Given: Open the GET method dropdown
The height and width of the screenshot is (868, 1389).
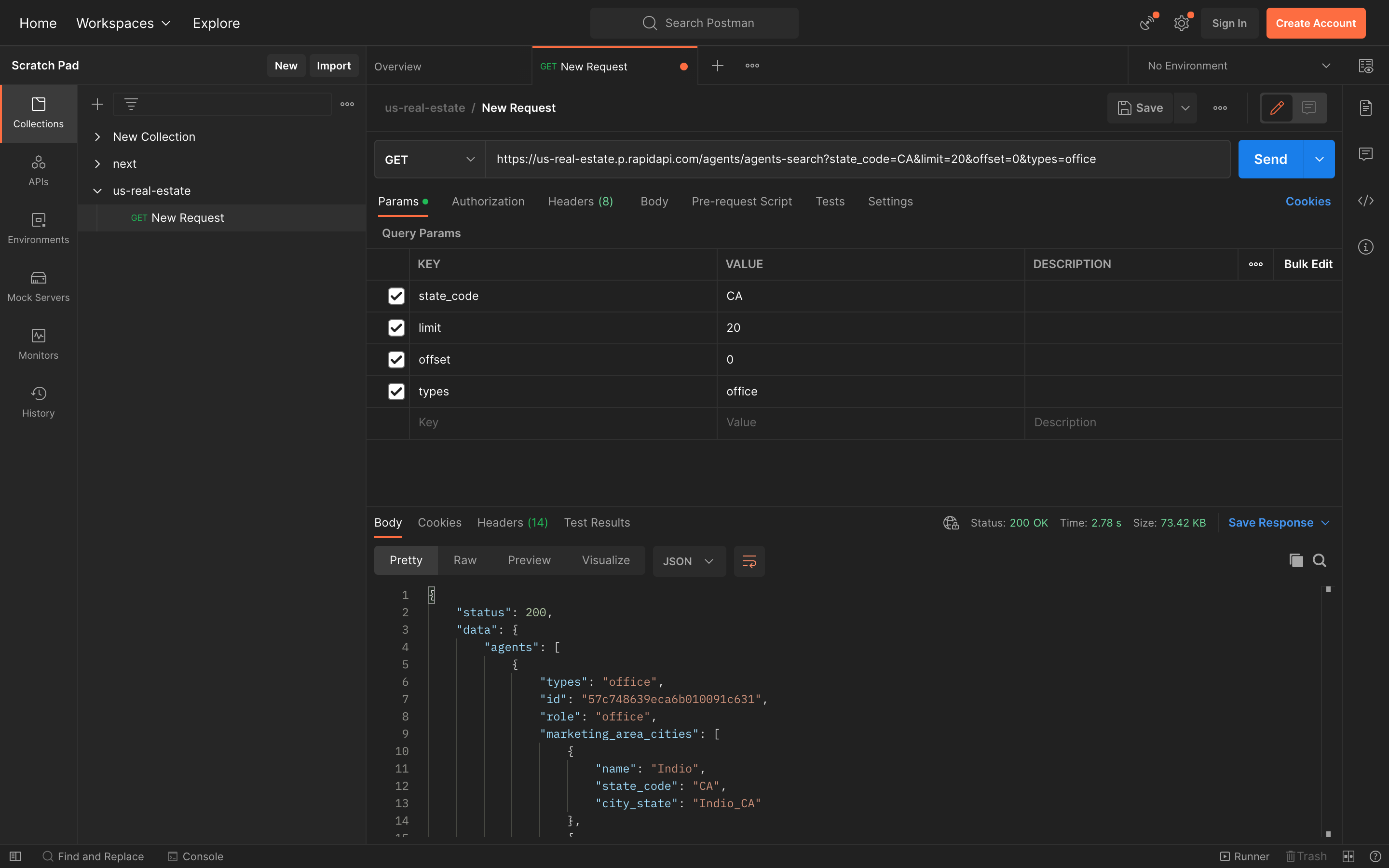Looking at the screenshot, I should [x=429, y=160].
